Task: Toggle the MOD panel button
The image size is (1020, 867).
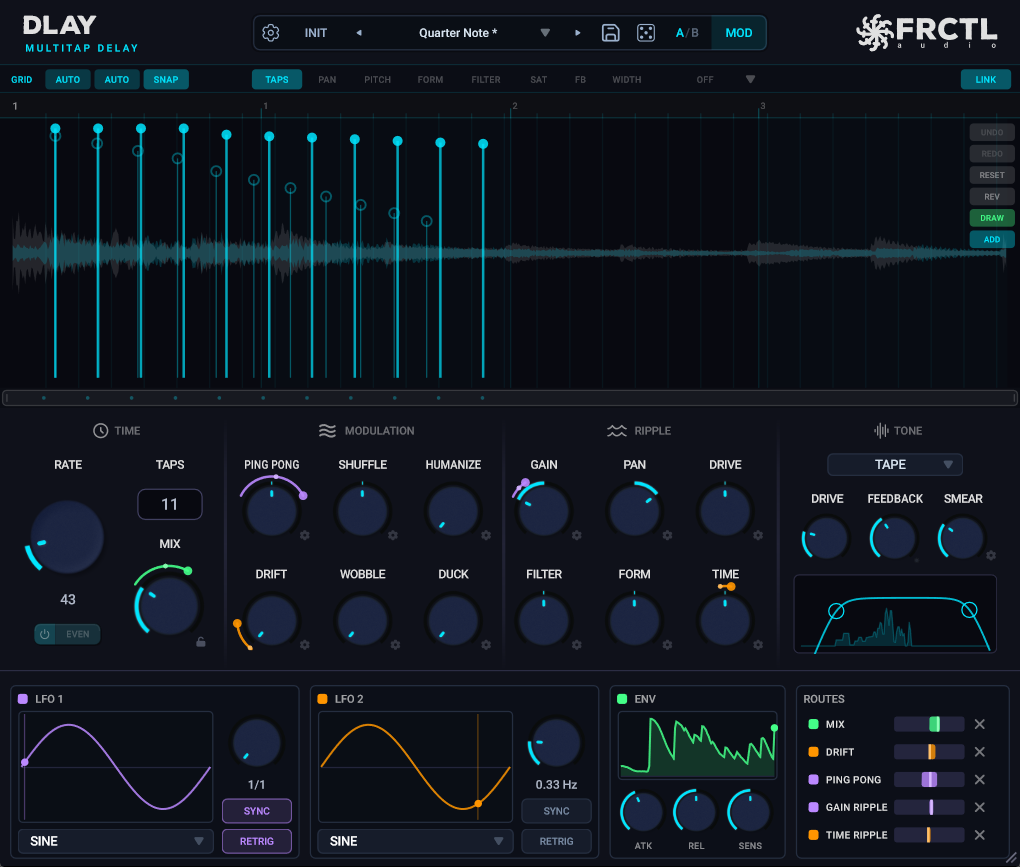Action: pos(738,33)
